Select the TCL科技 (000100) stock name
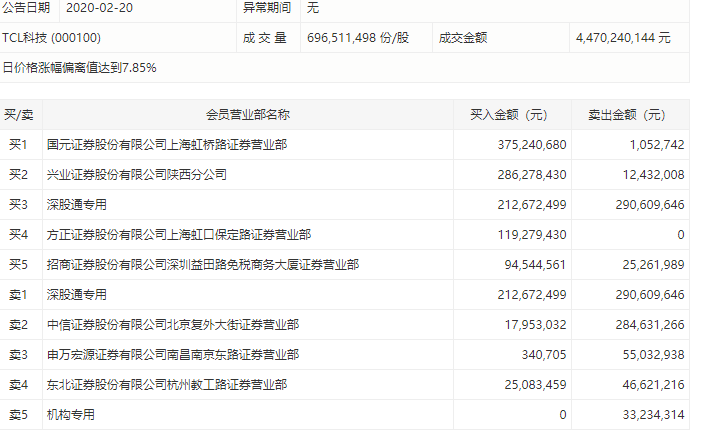 51,38
